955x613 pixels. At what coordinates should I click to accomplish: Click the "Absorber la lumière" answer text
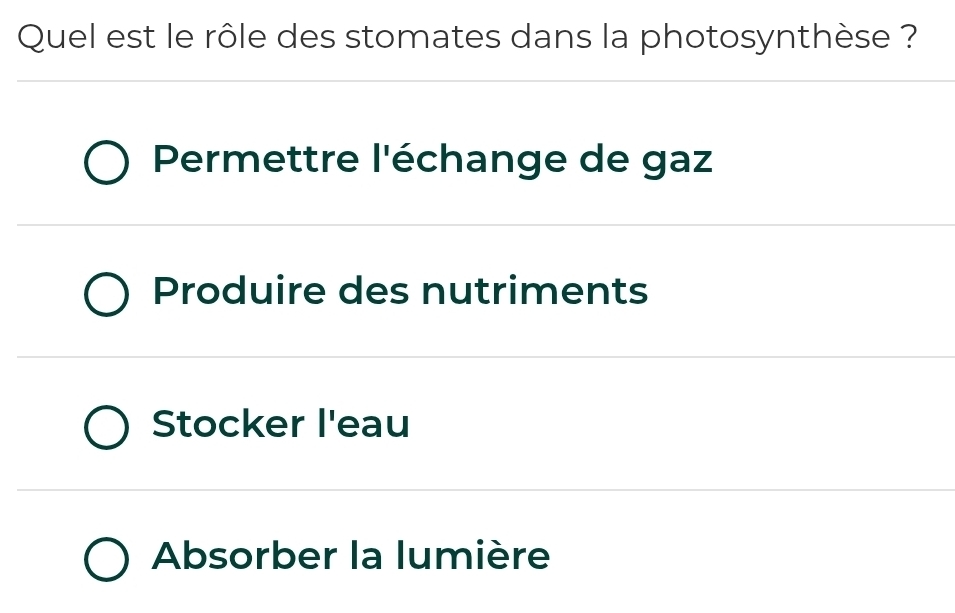(351, 555)
